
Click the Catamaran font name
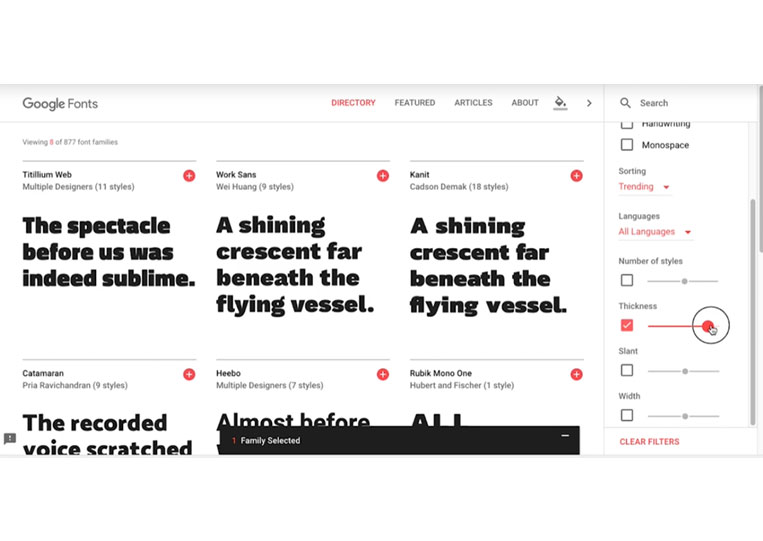point(43,373)
